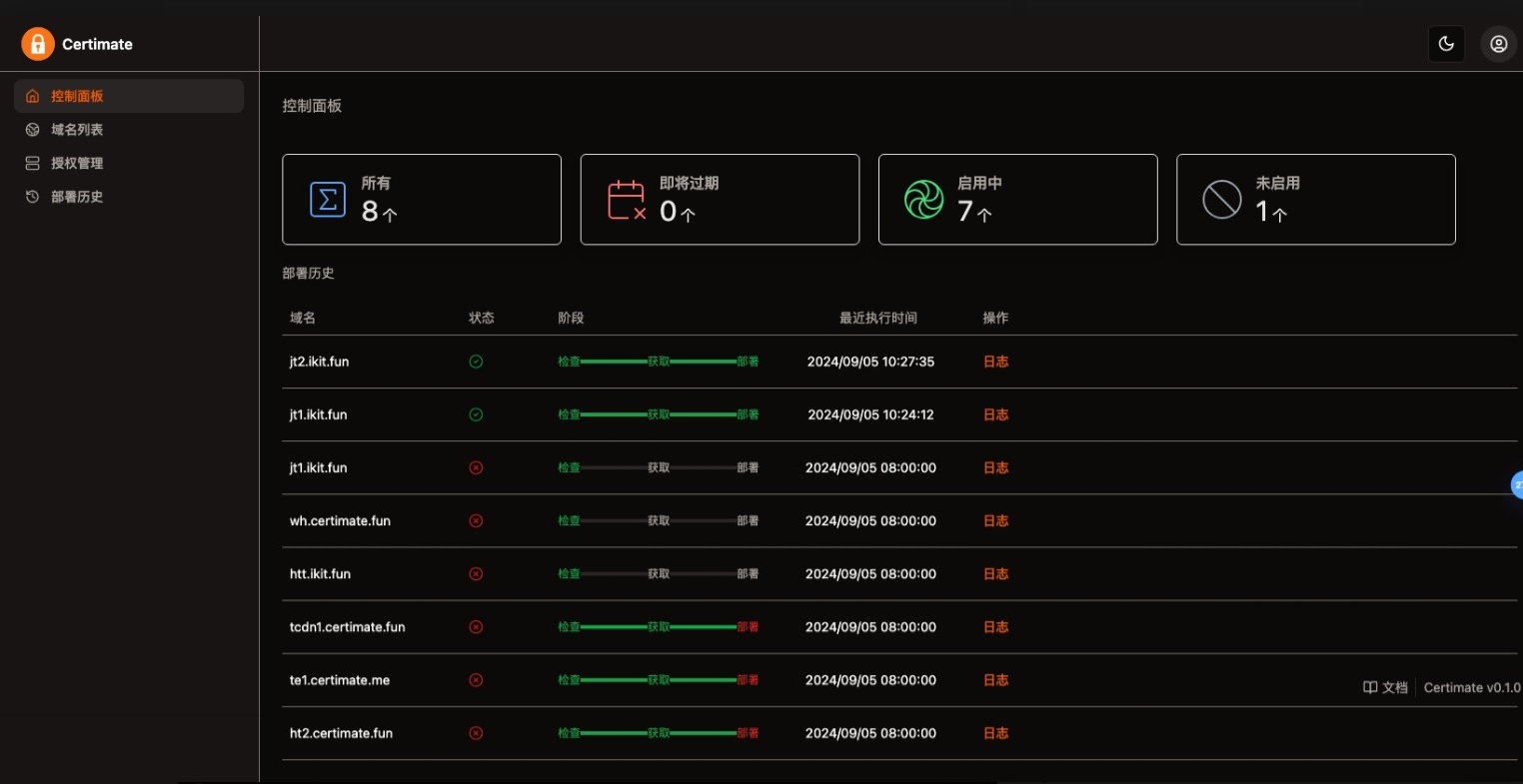1523x784 pixels.
Task: Click the 启用中 7个 summary card
Action: coord(1017,200)
